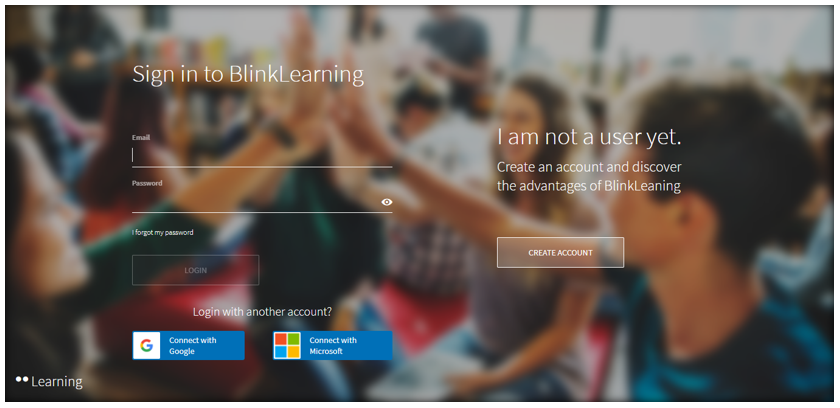Click the Google logo icon
Image resolution: width=840 pixels, height=408 pixels.
[x=147, y=346]
